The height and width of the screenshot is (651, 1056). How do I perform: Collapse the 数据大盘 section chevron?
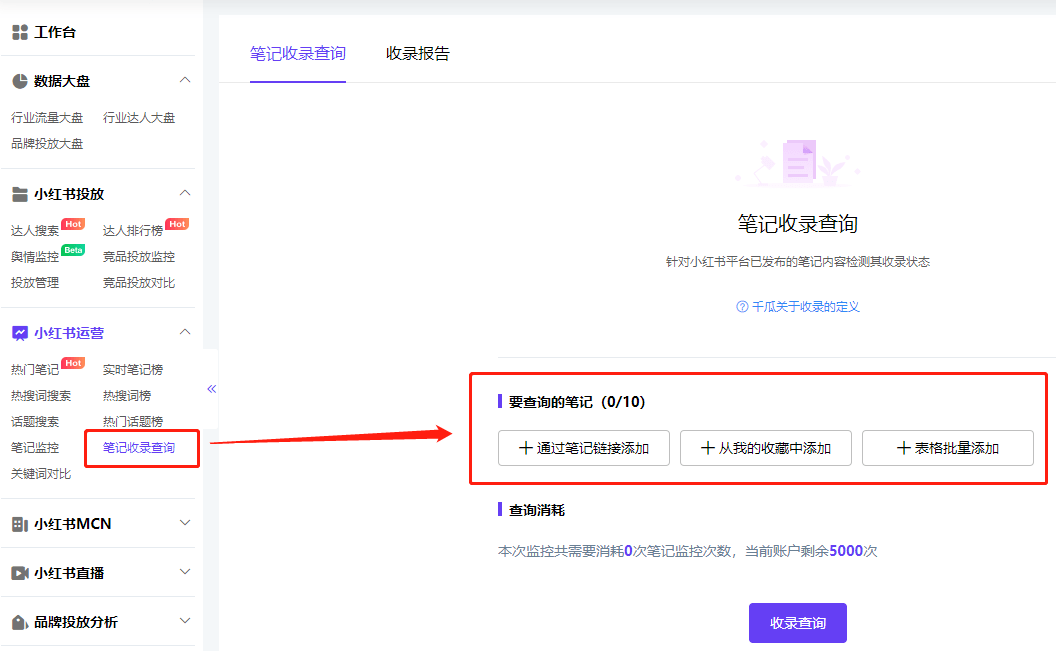point(185,80)
